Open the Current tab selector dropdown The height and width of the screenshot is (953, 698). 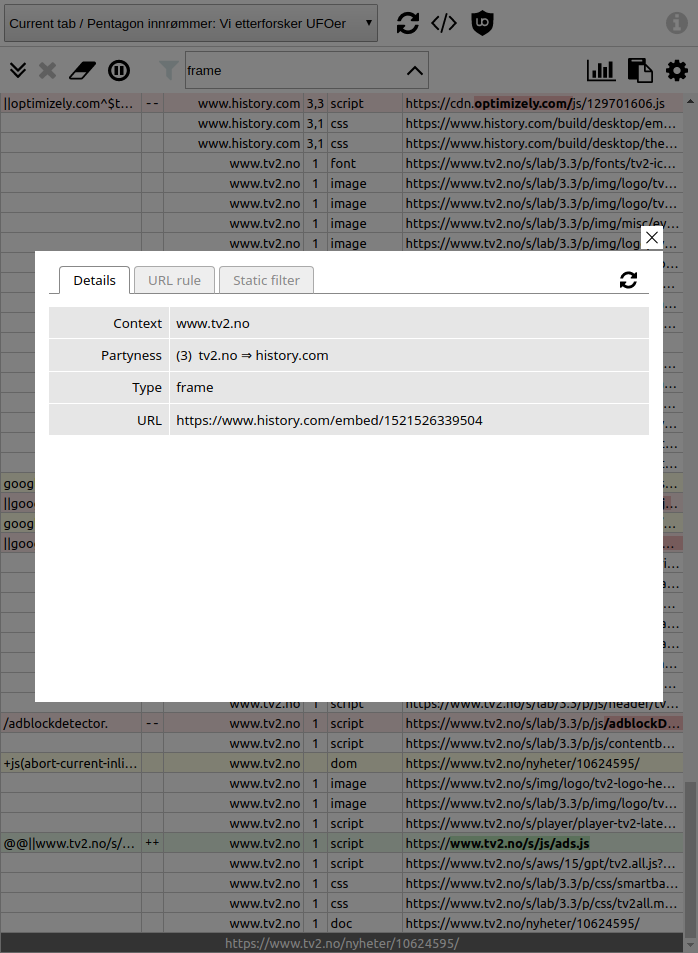click(191, 24)
